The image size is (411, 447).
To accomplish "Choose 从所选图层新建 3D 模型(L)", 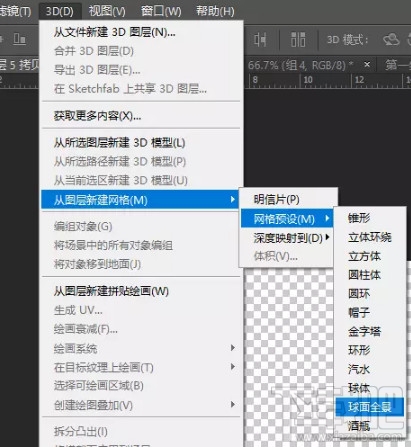I will point(141,143).
